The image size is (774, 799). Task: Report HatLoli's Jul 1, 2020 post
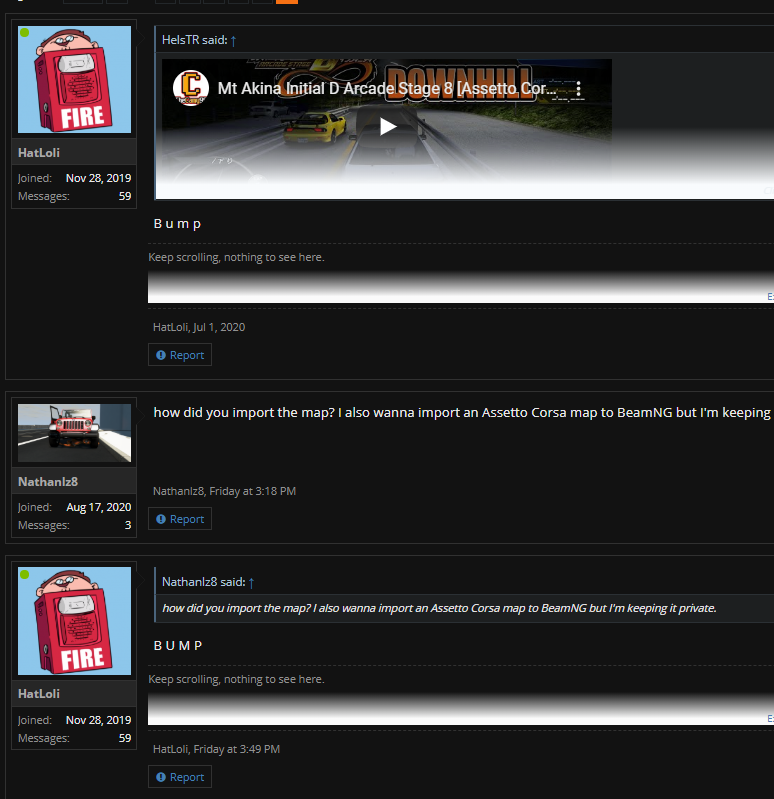point(180,355)
